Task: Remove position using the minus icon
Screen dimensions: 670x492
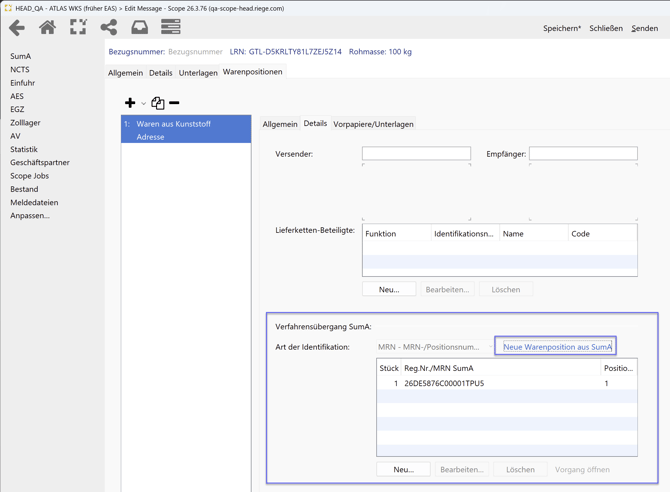Action: (x=174, y=103)
